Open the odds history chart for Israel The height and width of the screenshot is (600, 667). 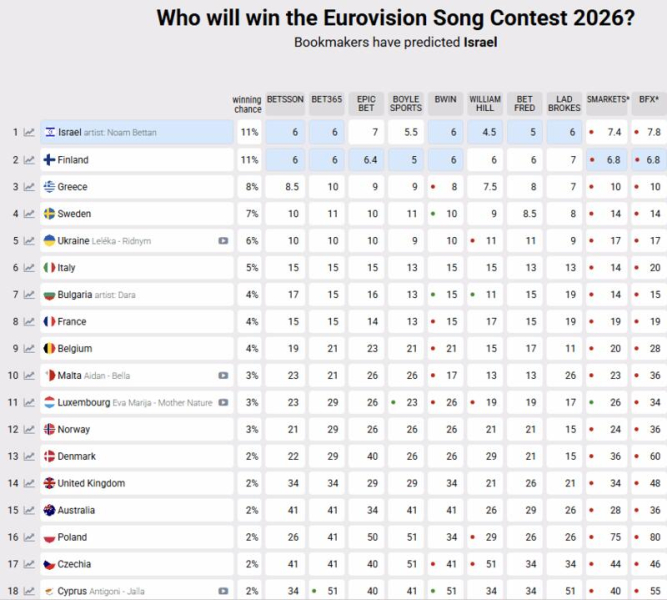click(x=29, y=133)
